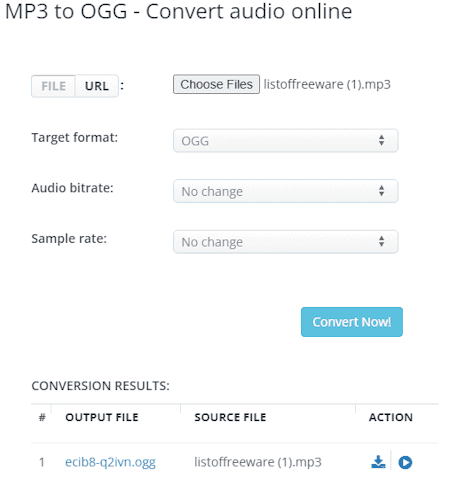Click the source file cell in results

coord(258,462)
